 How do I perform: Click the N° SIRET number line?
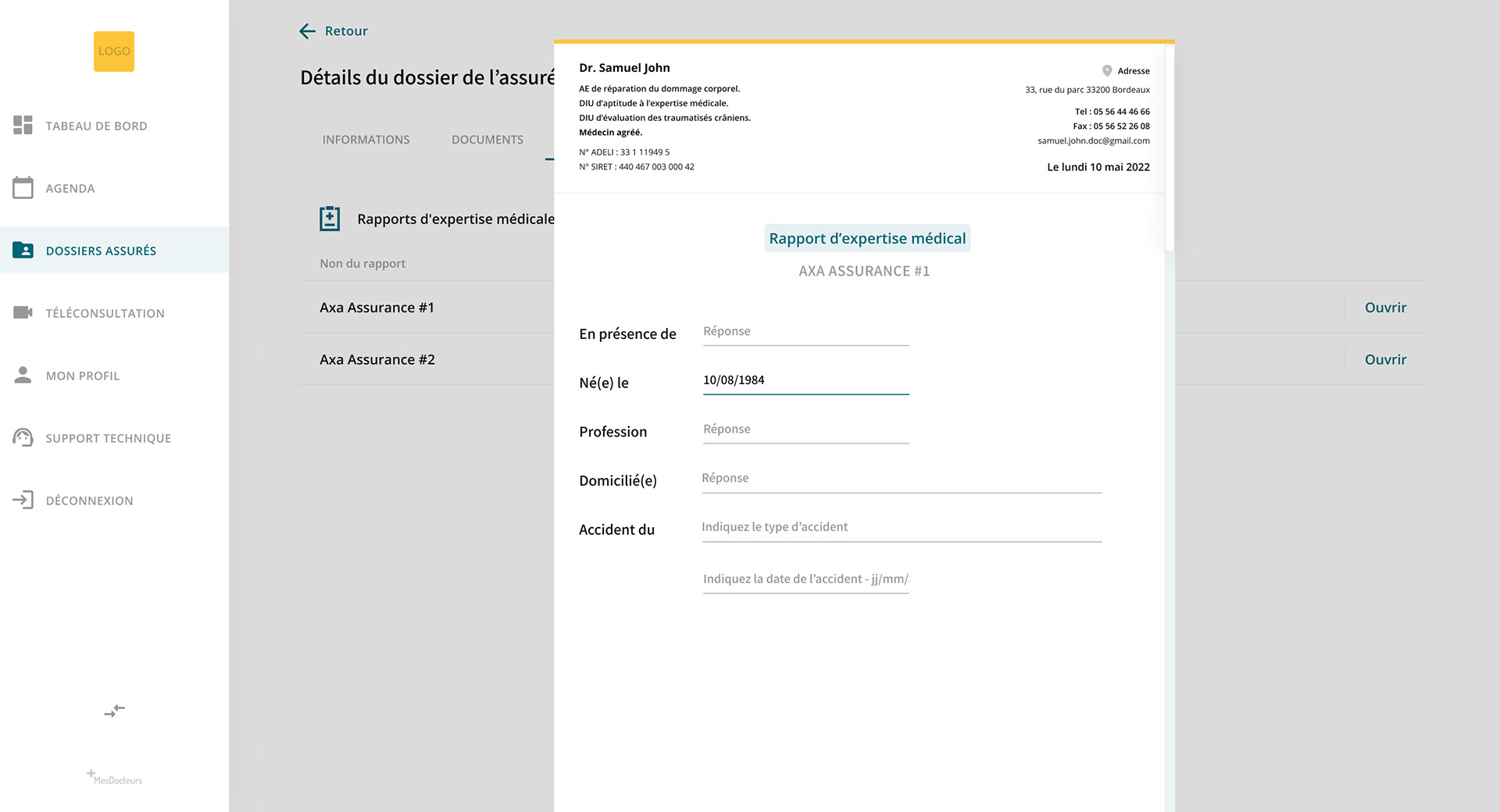(x=637, y=167)
